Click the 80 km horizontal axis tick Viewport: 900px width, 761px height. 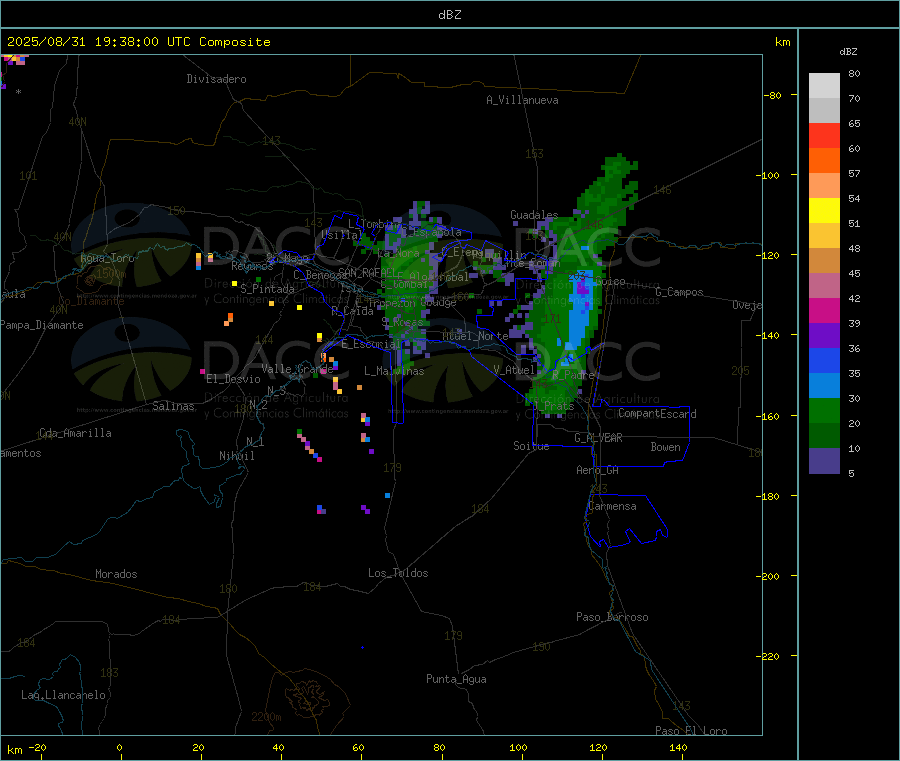tap(439, 747)
